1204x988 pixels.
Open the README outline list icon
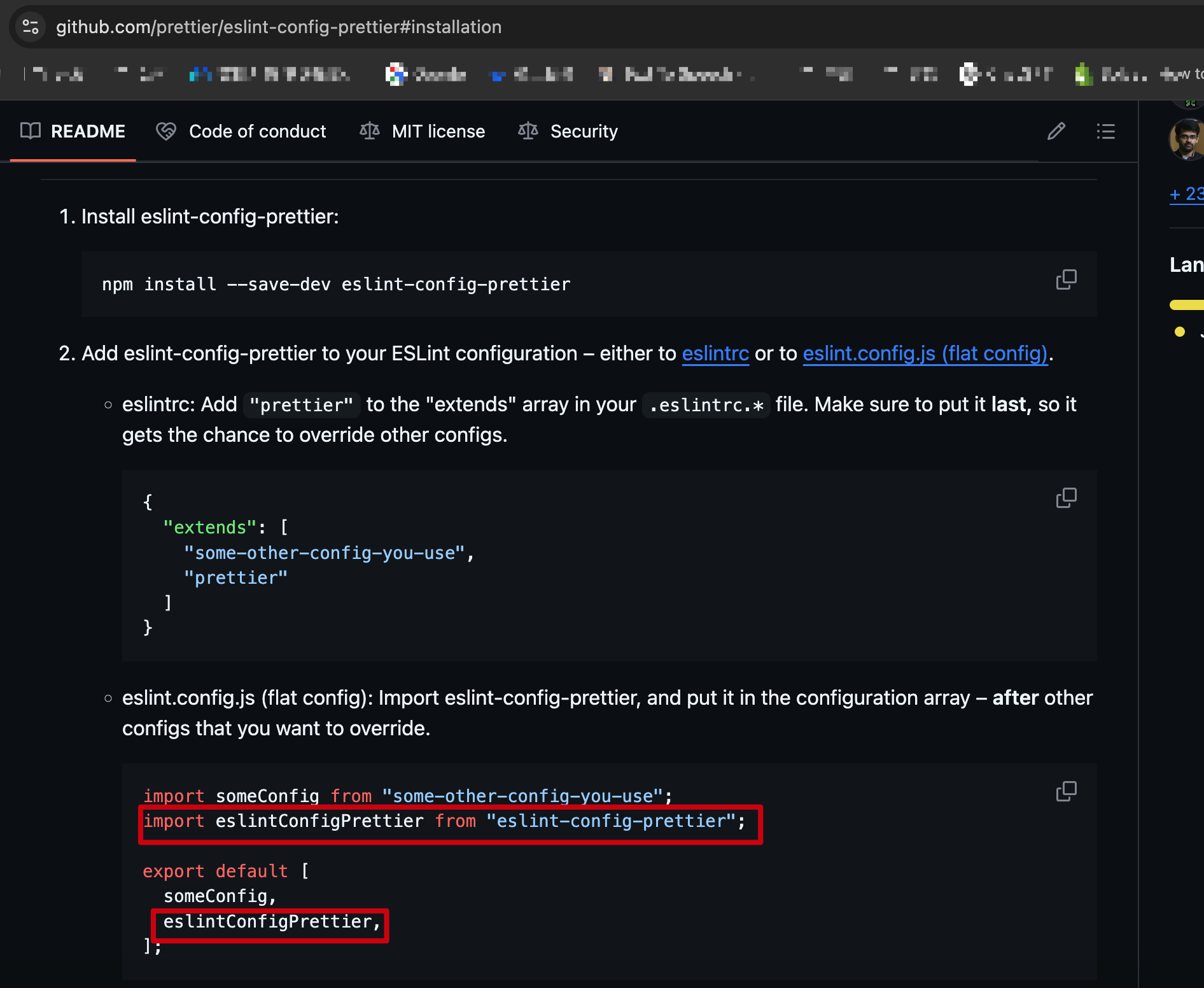(x=1106, y=131)
